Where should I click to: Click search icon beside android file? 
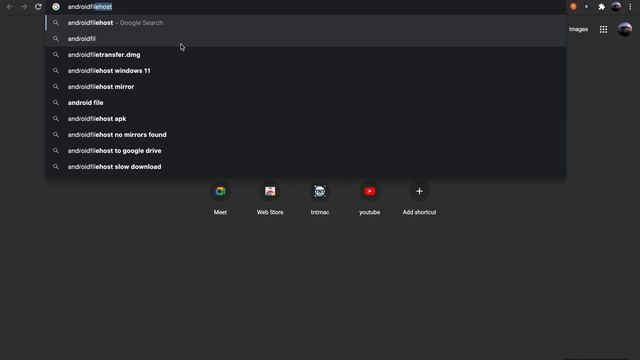click(x=56, y=103)
